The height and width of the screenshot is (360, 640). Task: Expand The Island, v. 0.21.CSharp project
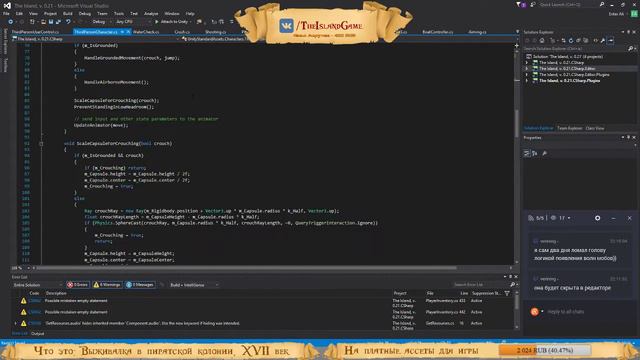(527, 62)
